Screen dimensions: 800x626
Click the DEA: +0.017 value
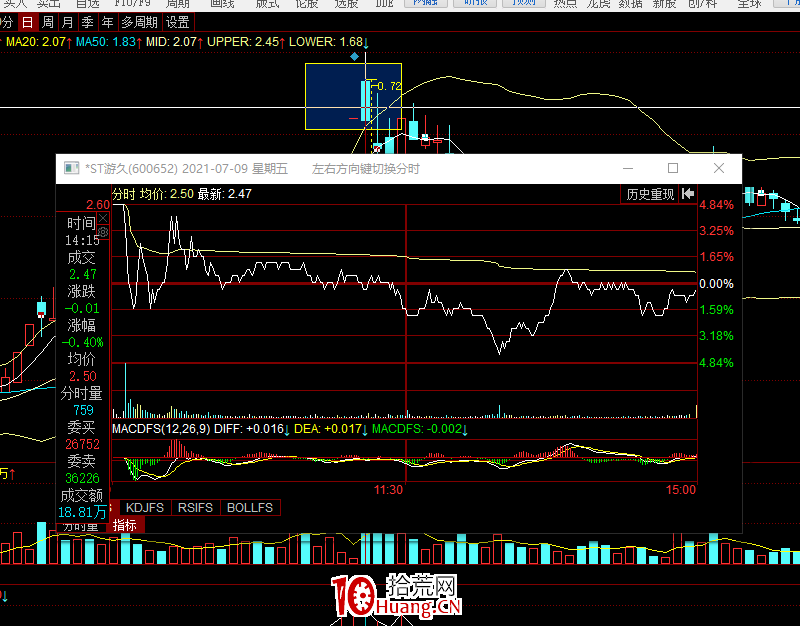331,429
